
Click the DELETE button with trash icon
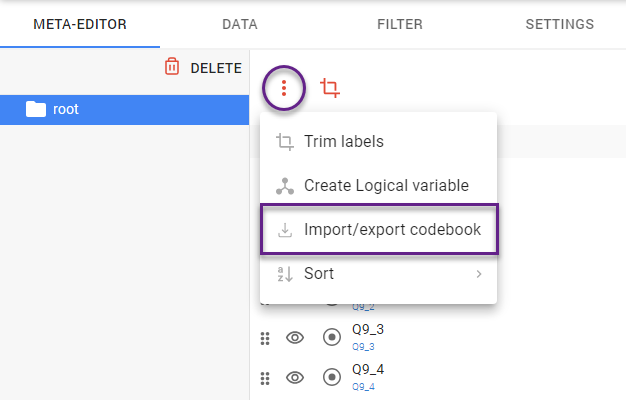[x=203, y=68]
